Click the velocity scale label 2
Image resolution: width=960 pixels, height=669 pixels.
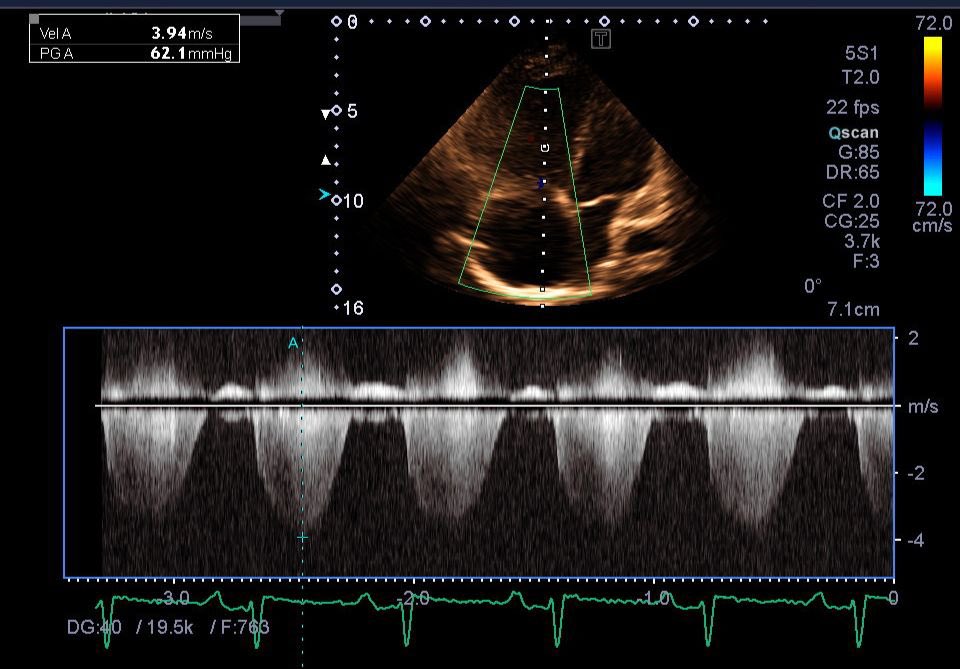point(913,338)
